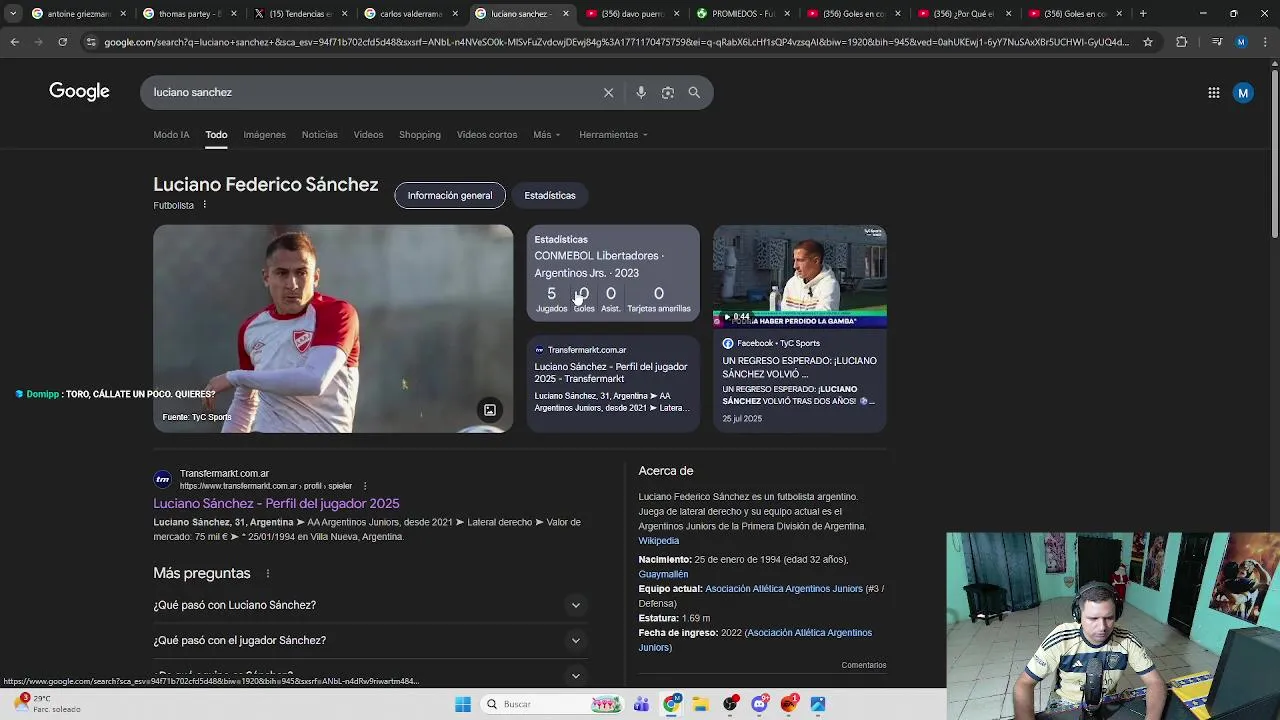The height and width of the screenshot is (720, 1280).
Task: Open the Herramientas dropdown
Action: click(613, 135)
